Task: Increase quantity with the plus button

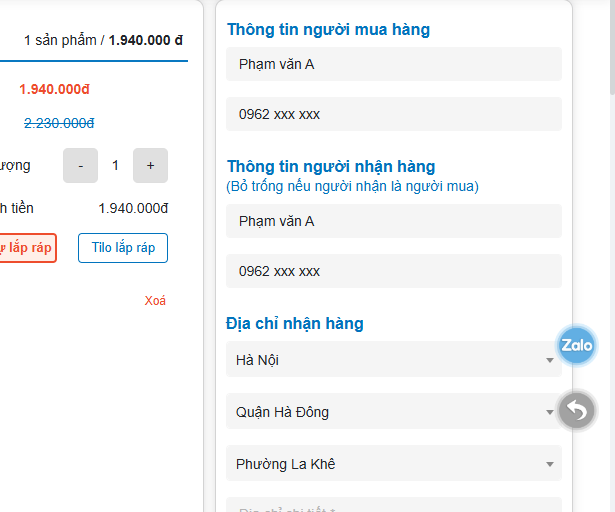Action: (x=150, y=165)
